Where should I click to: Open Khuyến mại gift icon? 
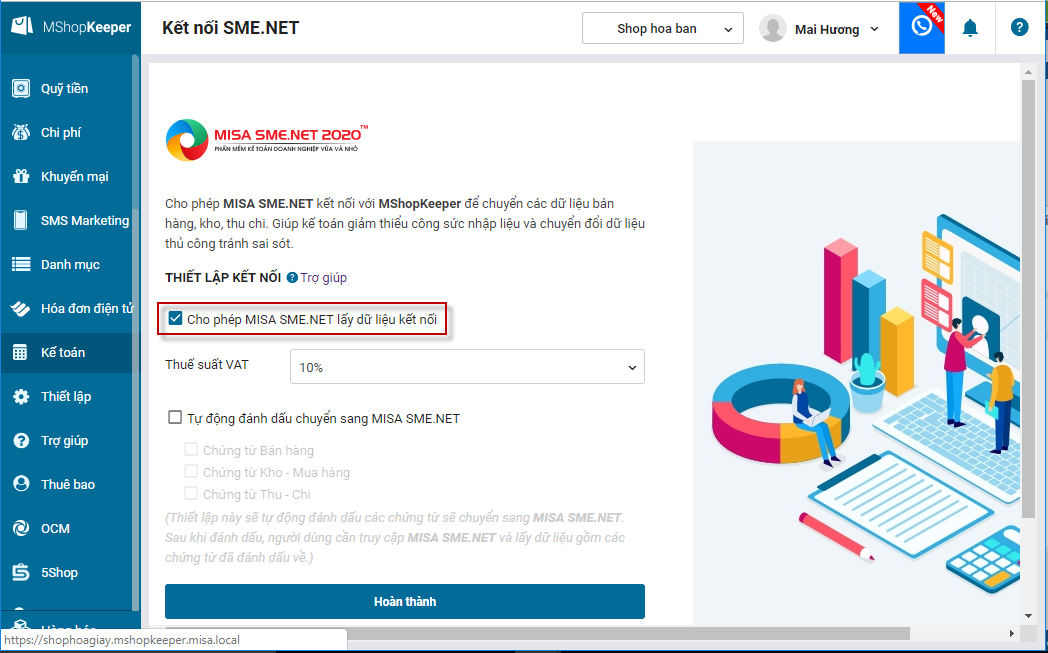[x=21, y=177]
